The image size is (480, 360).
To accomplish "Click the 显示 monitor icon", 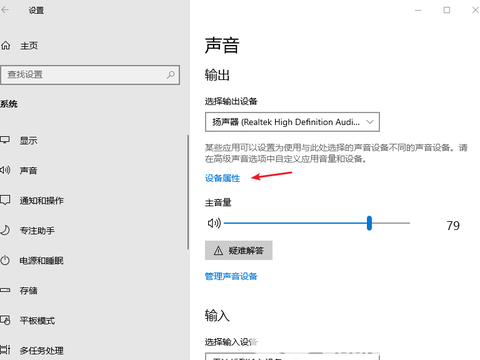I will tap(5, 140).
